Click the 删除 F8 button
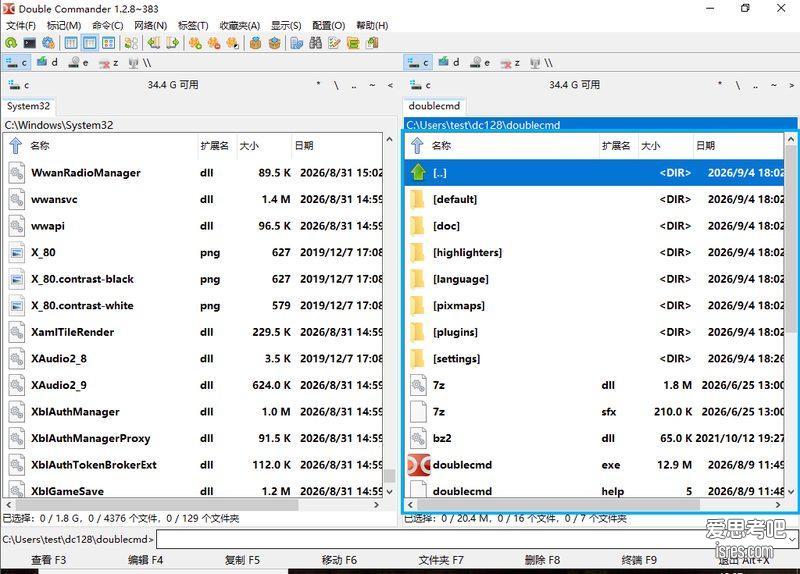 click(542, 560)
